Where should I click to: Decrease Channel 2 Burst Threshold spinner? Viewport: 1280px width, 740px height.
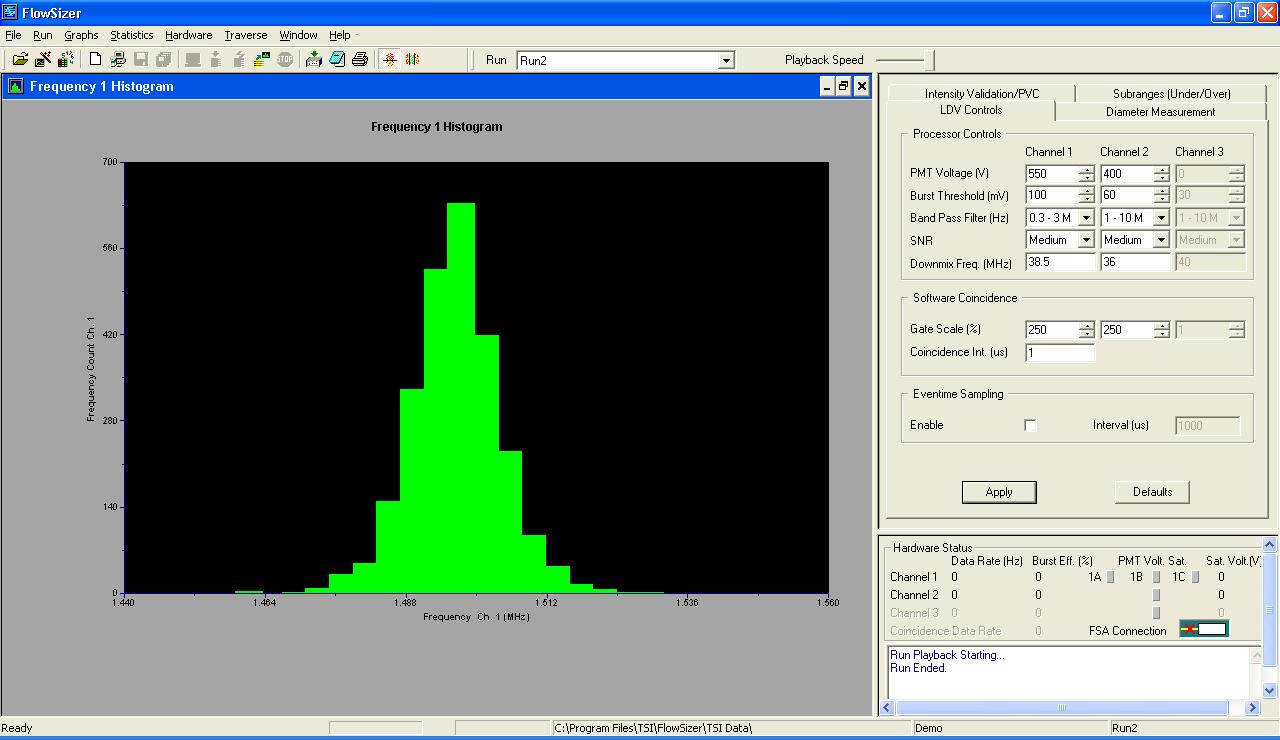1161,200
